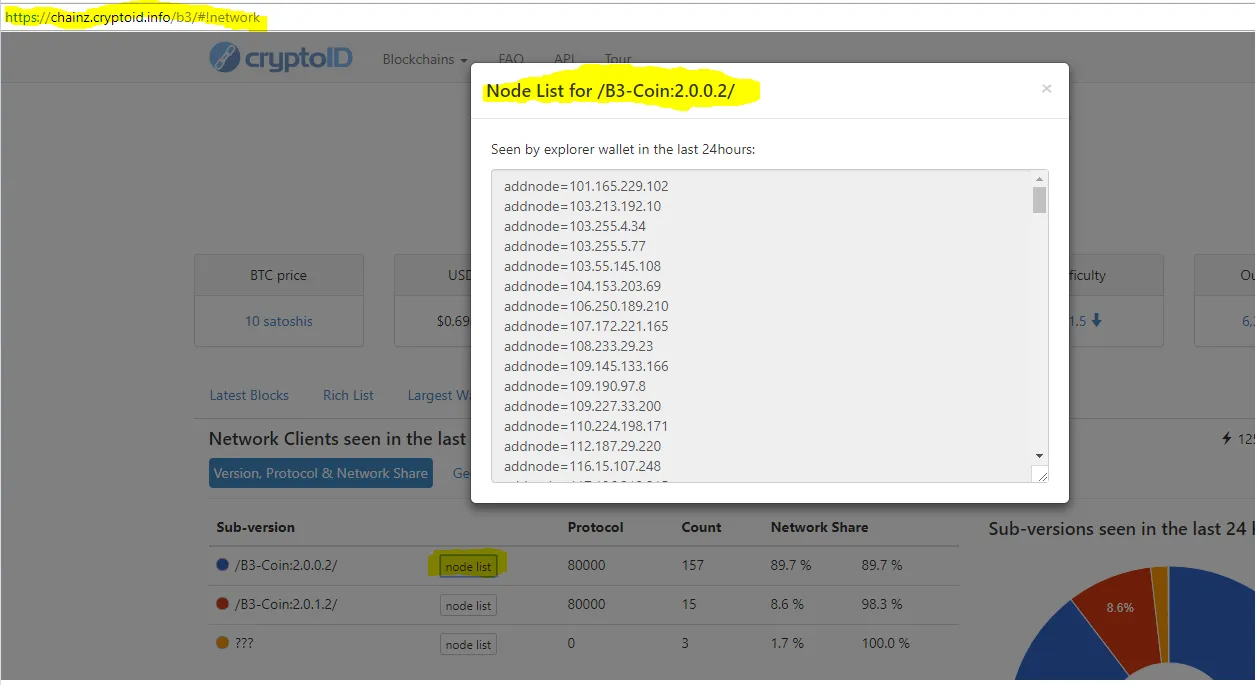Click the blue dot beside /B3-Coin:2.0.0.2/
The height and width of the screenshot is (685, 1257).
click(x=222, y=565)
